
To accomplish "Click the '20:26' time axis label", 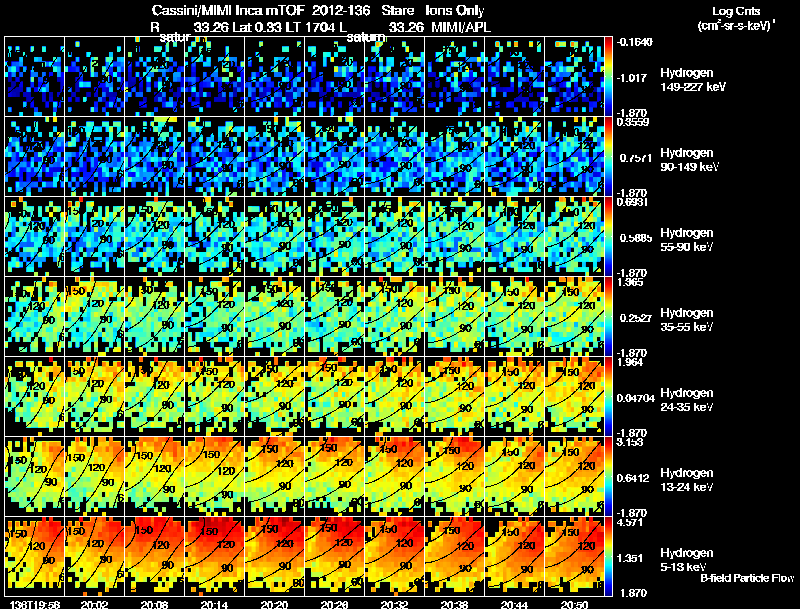I will (335, 605).
